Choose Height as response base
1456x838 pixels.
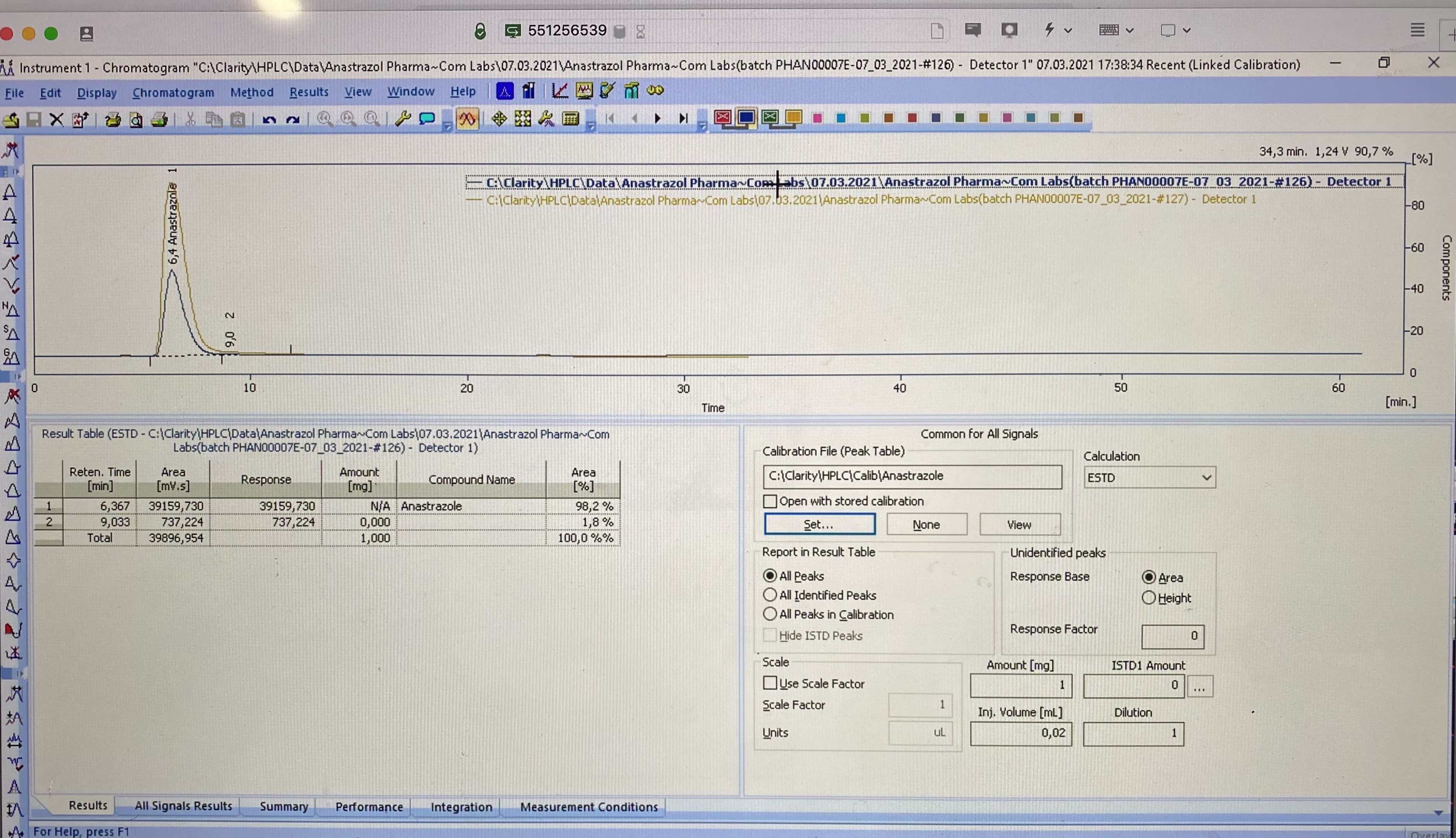1148,598
